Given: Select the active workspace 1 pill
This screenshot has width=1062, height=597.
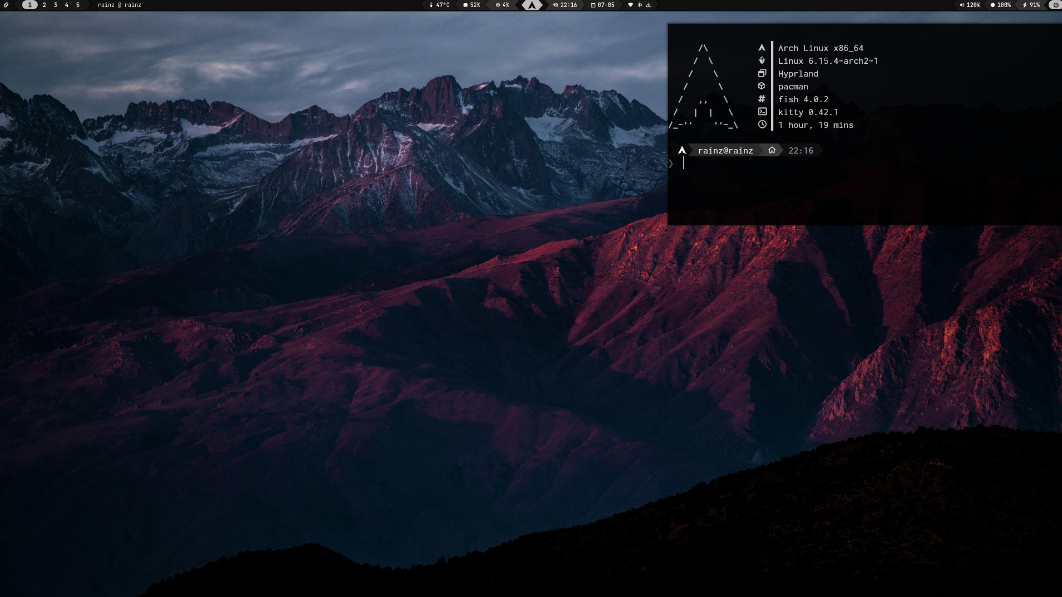Looking at the screenshot, I should (29, 5).
